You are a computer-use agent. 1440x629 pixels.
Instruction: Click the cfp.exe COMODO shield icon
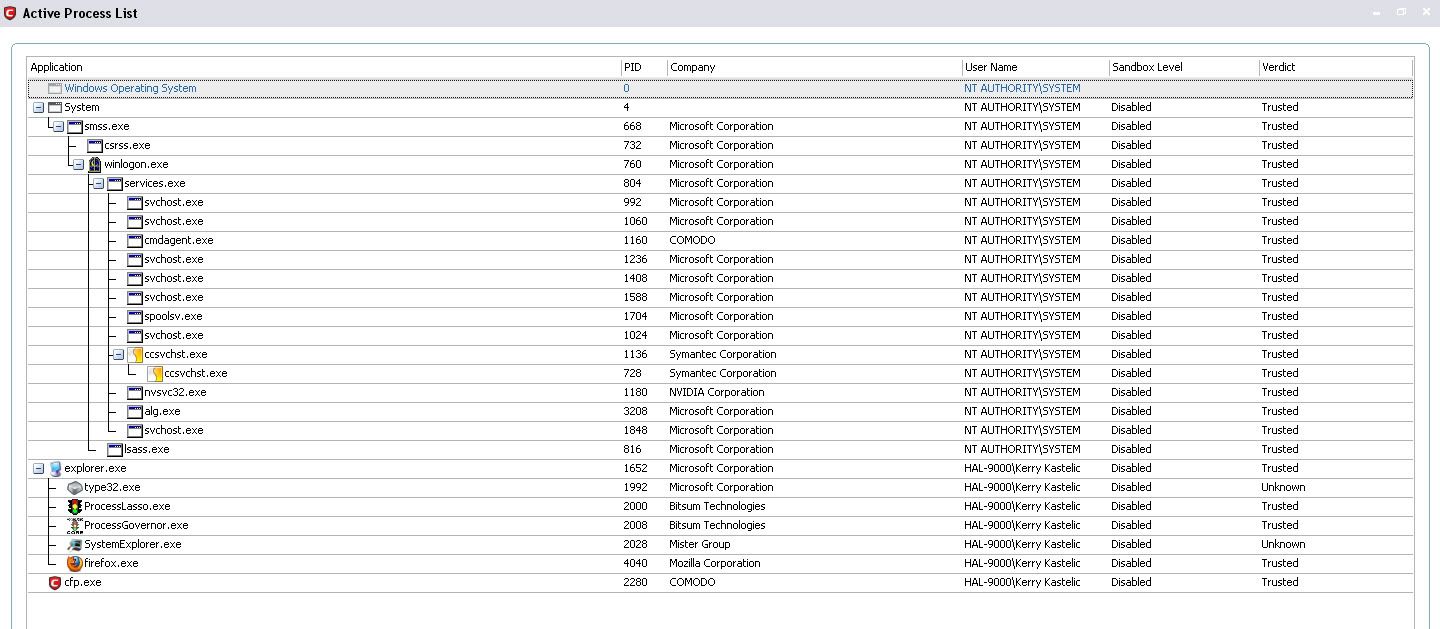(x=55, y=582)
